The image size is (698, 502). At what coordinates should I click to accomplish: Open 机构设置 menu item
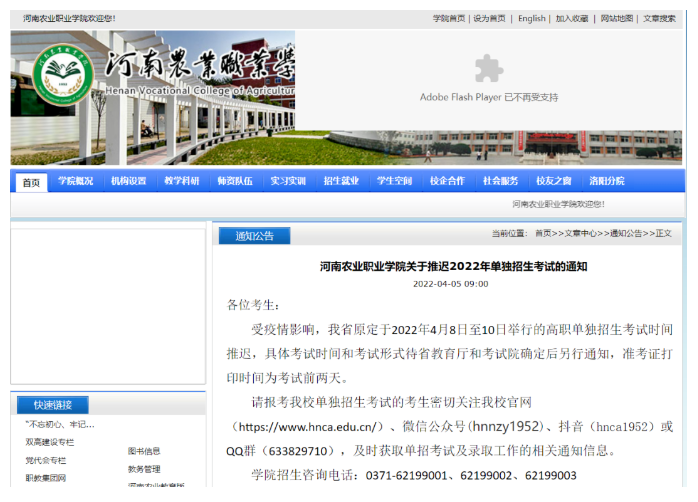(x=128, y=181)
